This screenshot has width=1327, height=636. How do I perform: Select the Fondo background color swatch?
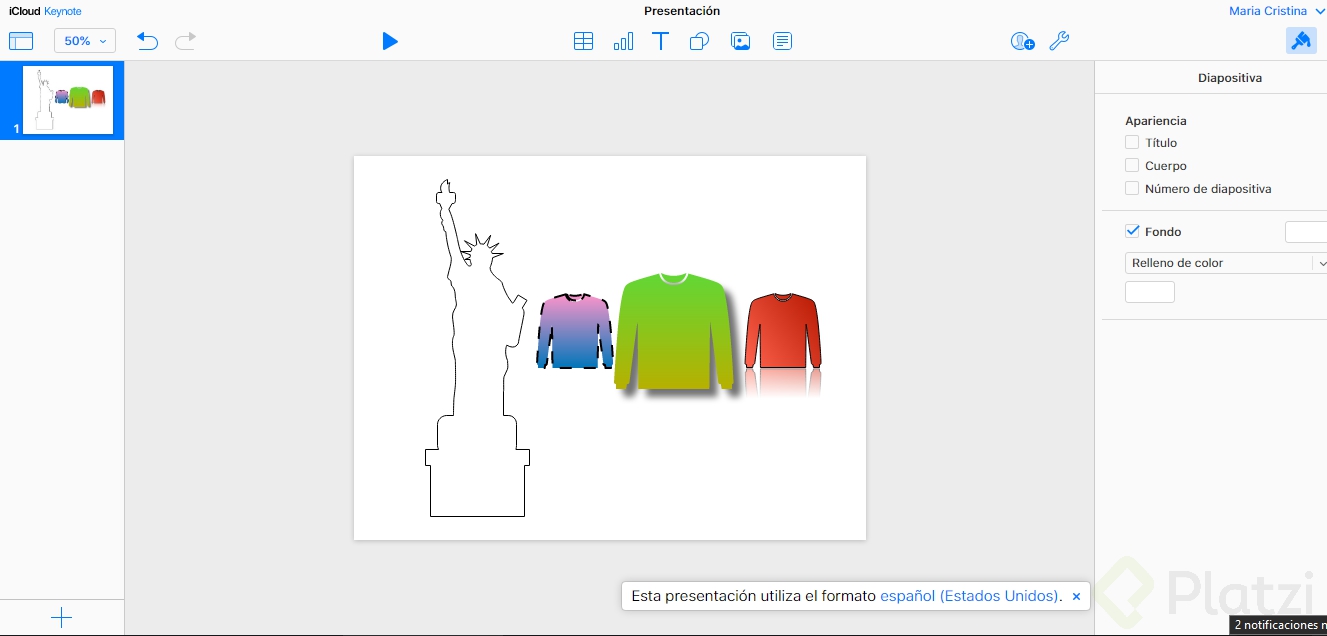tap(1306, 231)
